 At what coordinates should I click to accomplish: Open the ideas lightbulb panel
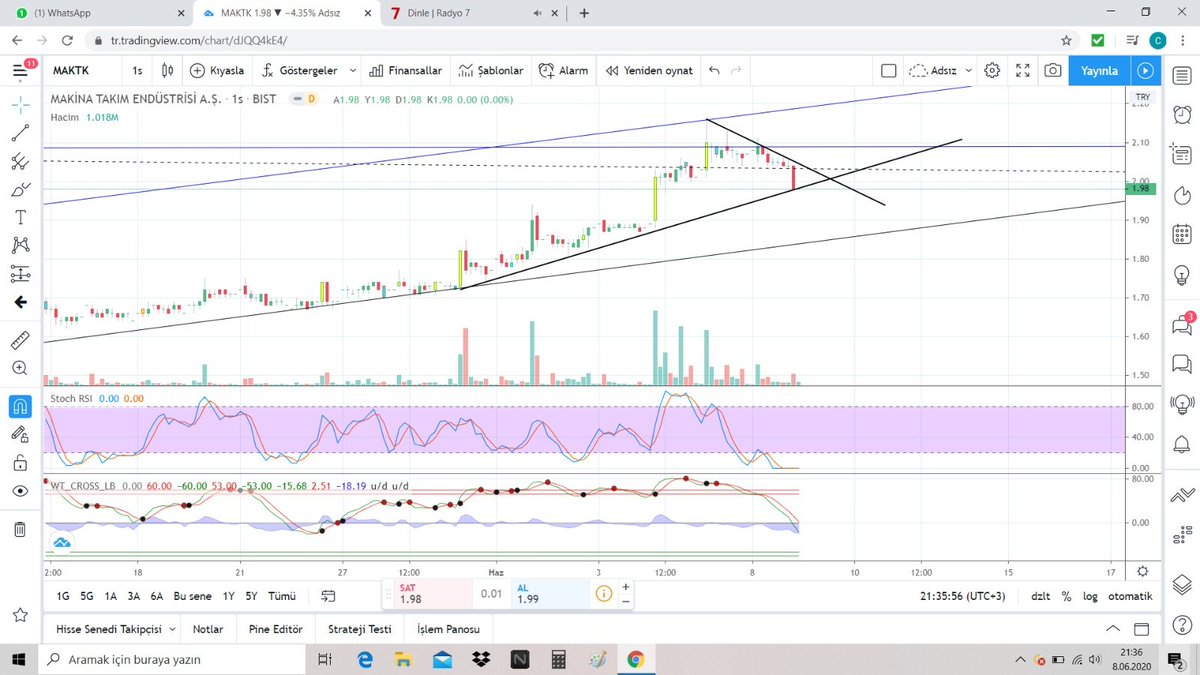tap(1181, 274)
